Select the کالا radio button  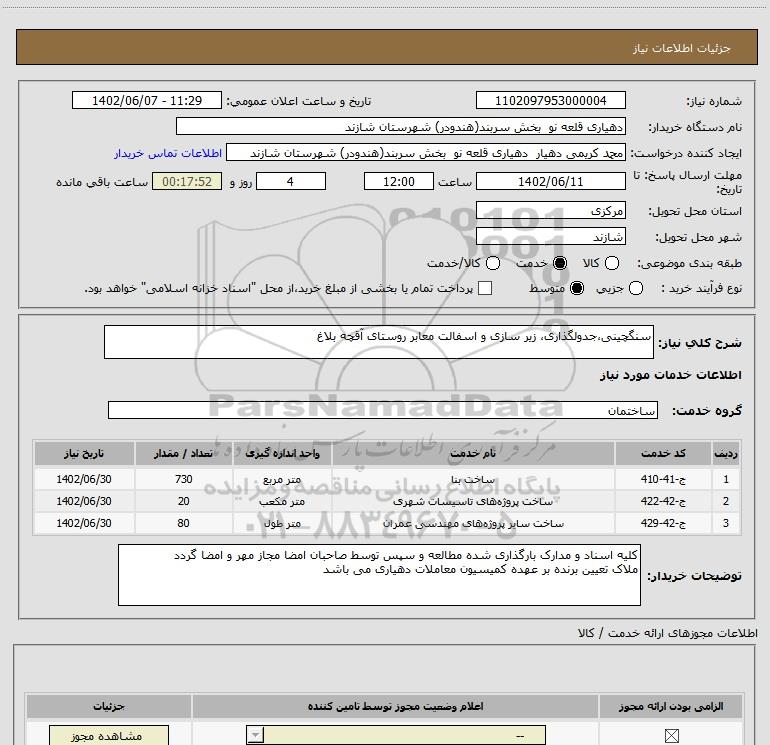[x=611, y=263]
